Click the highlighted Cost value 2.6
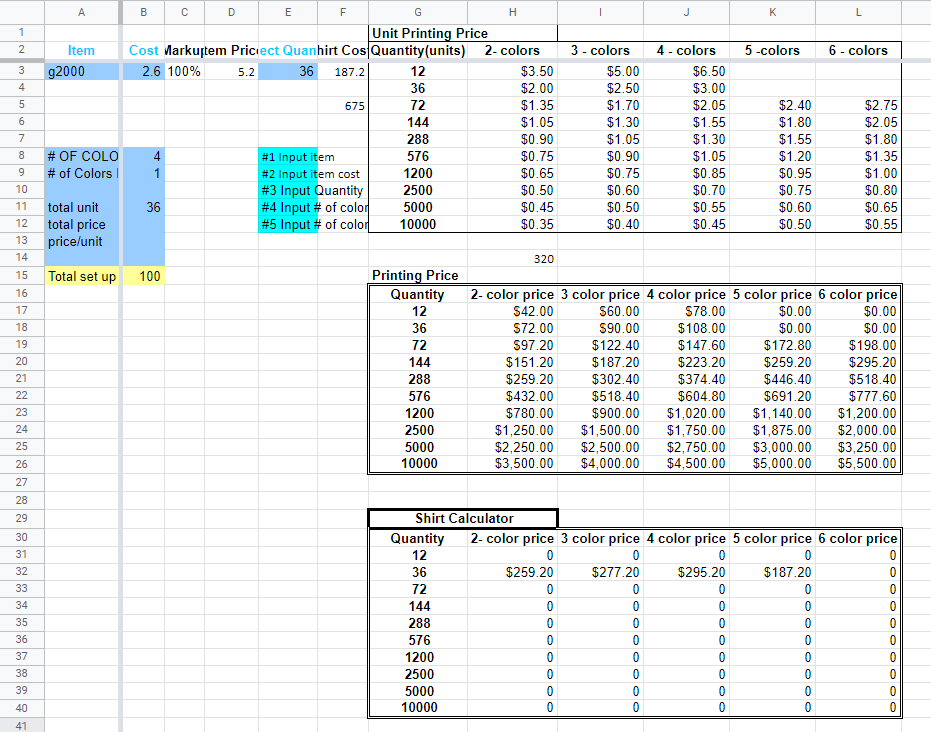Image resolution: width=931 pixels, height=732 pixels. click(143, 71)
